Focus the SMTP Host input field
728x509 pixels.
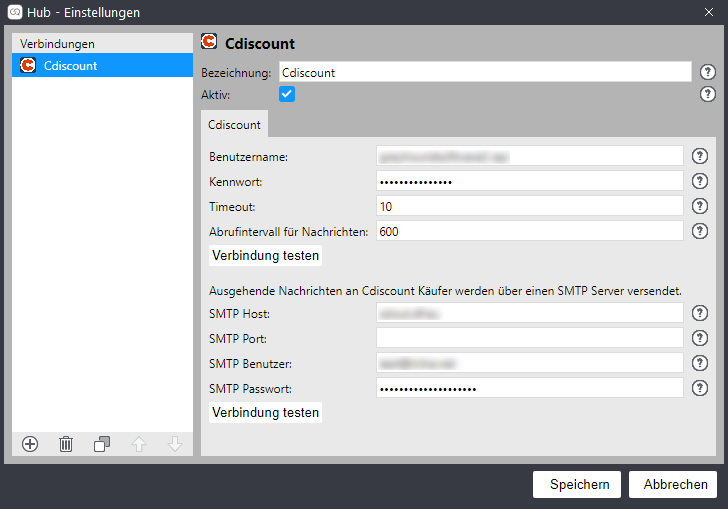point(530,313)
